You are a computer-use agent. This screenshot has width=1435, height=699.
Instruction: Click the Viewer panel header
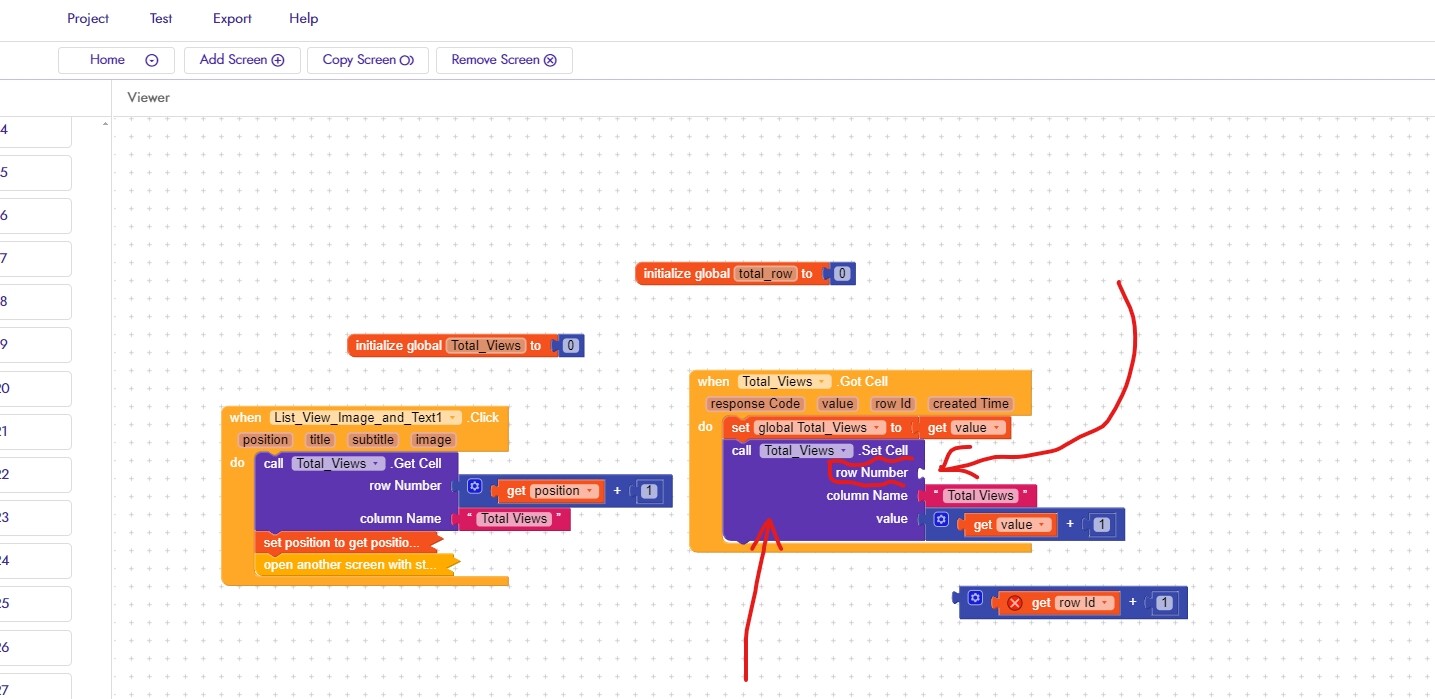(x=149, y=97)
